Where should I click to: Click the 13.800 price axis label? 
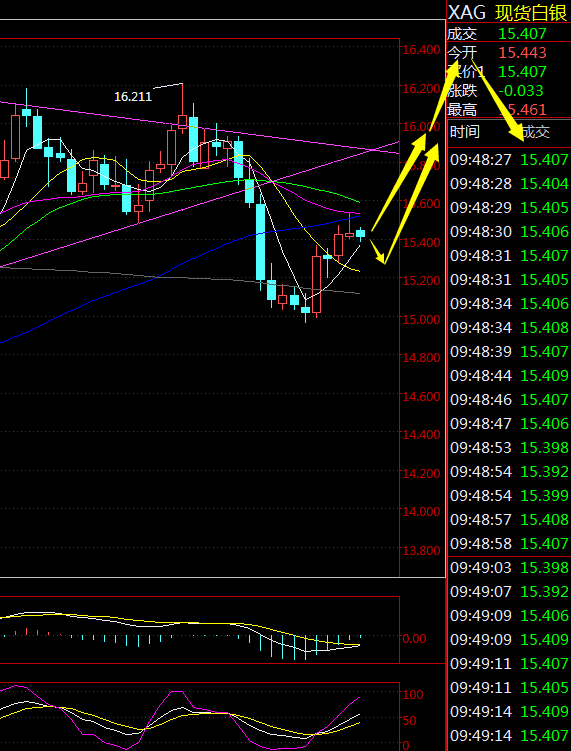coord(421,550)
